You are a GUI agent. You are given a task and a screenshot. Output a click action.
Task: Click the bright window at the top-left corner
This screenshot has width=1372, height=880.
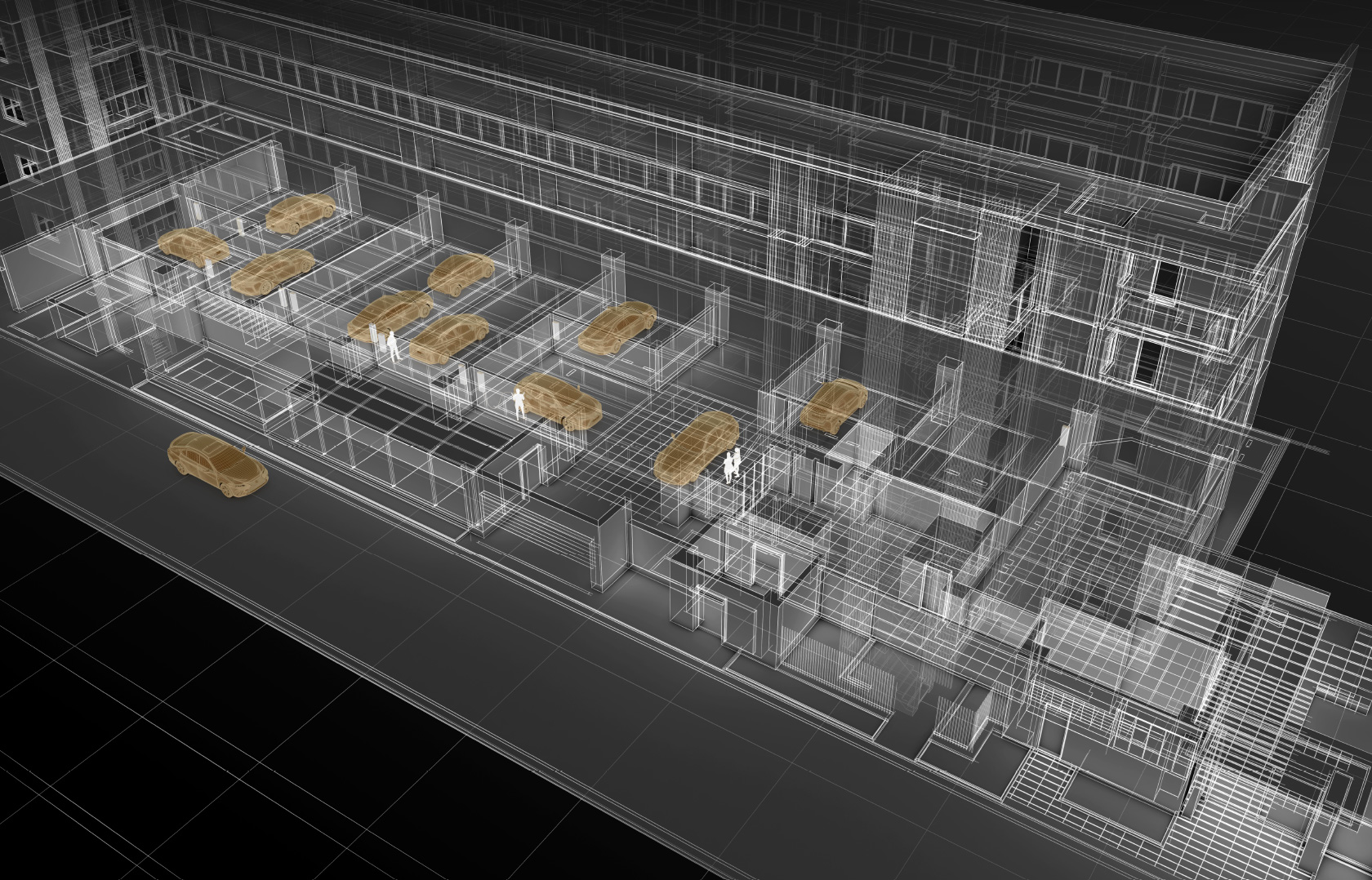coord(11,108)
